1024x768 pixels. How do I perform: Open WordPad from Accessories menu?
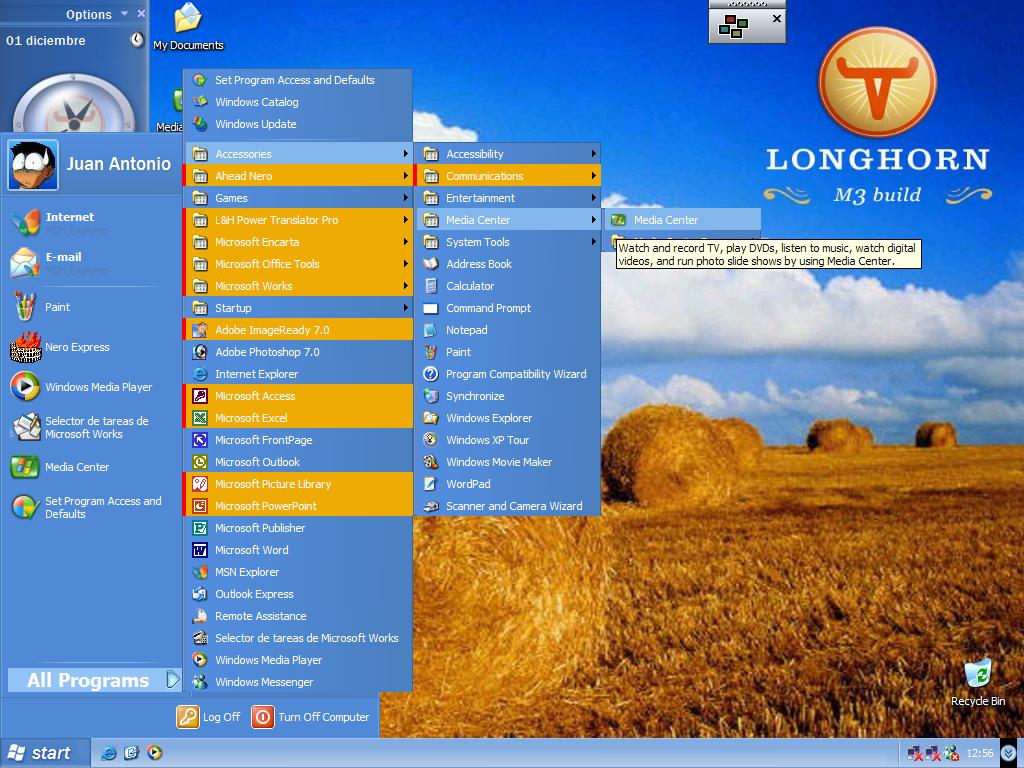pyautogui.click(x=508, y=484)
